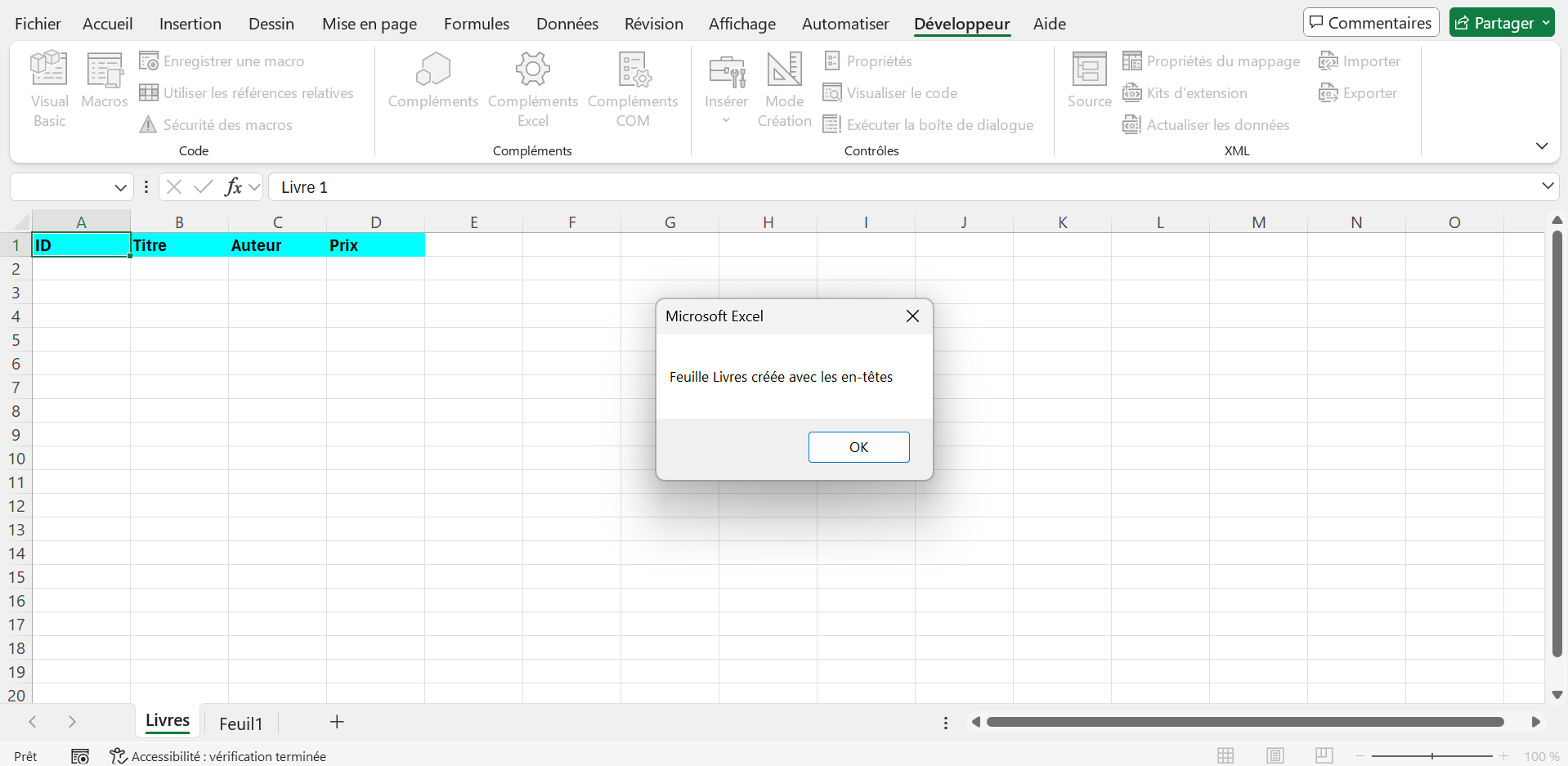Open the Macros dialog
This screenshot has width=1568, height=766.
click(105, 80)
